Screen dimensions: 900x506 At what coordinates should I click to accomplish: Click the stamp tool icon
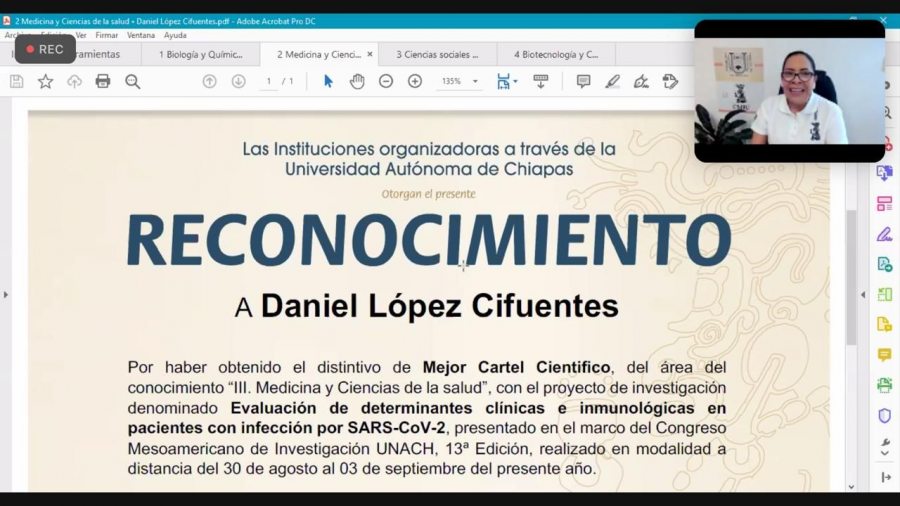[x=670, y=81]
